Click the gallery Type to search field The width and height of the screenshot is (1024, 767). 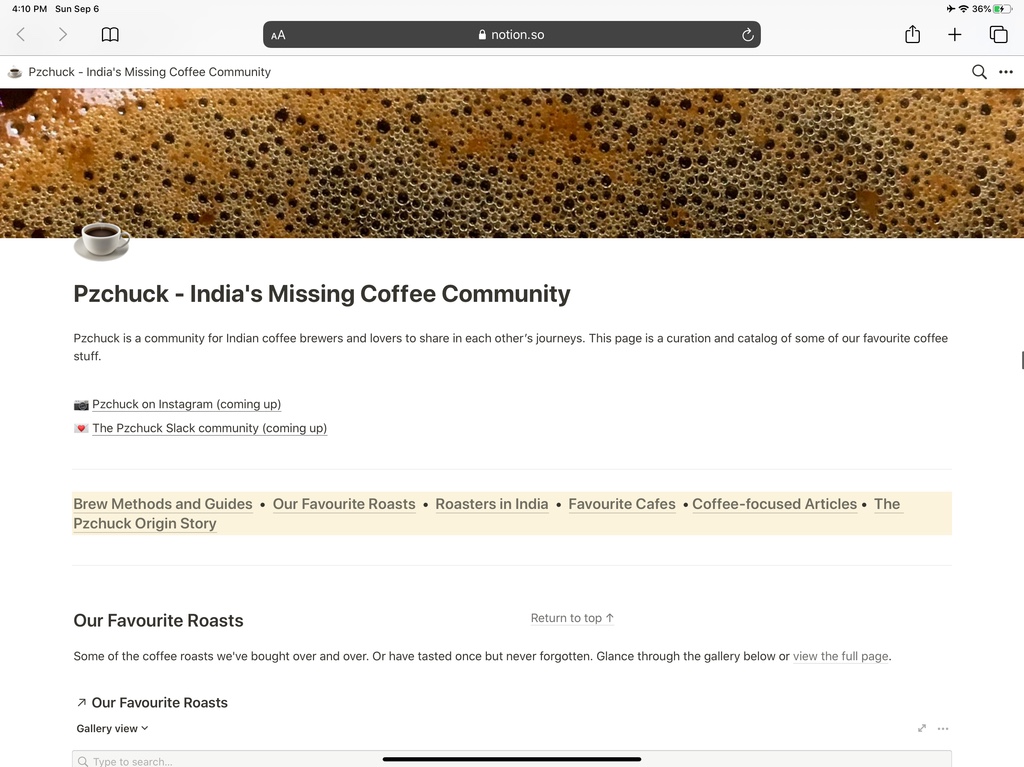(x=512, y=759)
